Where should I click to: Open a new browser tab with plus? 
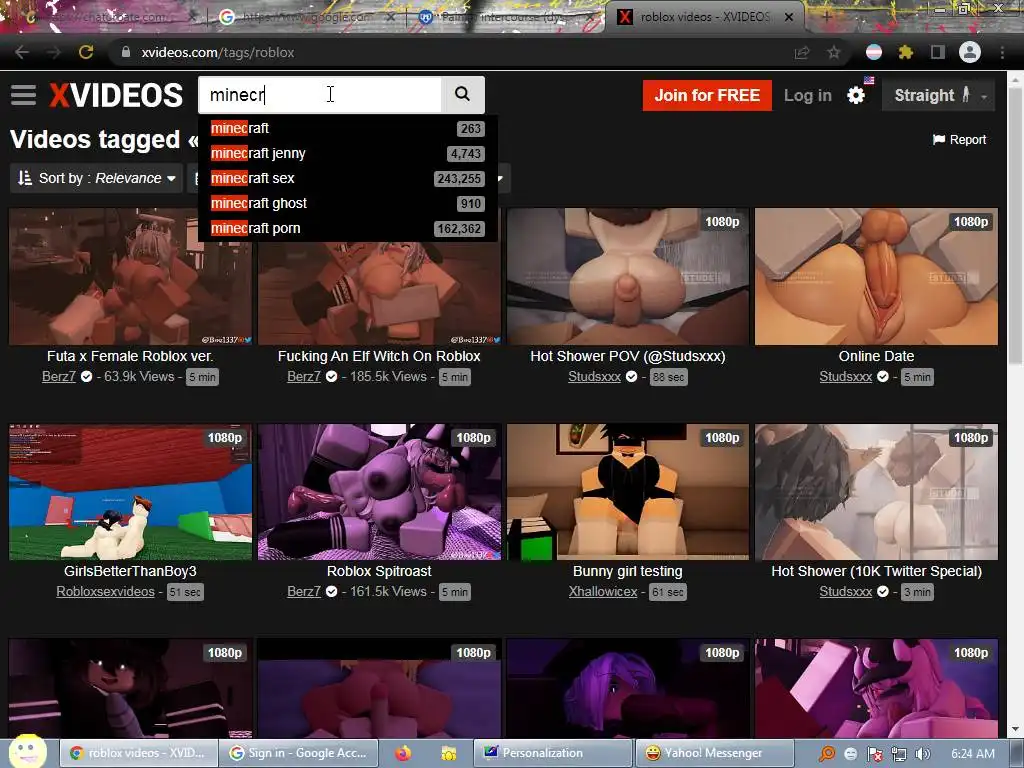coord(826,16)
